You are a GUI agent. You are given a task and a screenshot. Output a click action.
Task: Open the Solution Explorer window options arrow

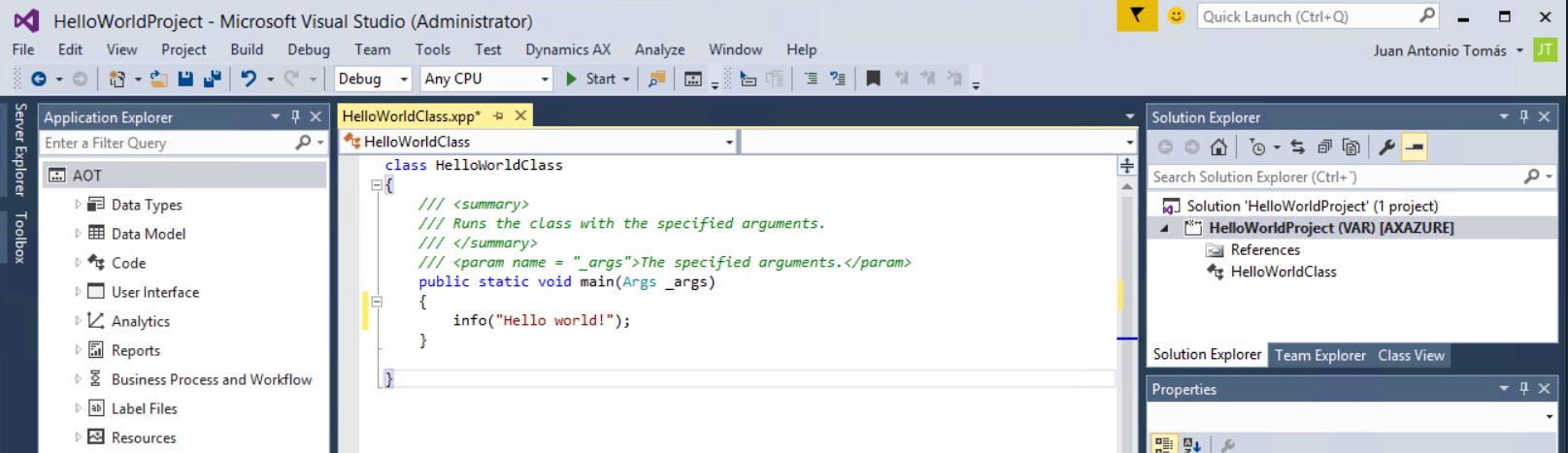click(1503, 116)
